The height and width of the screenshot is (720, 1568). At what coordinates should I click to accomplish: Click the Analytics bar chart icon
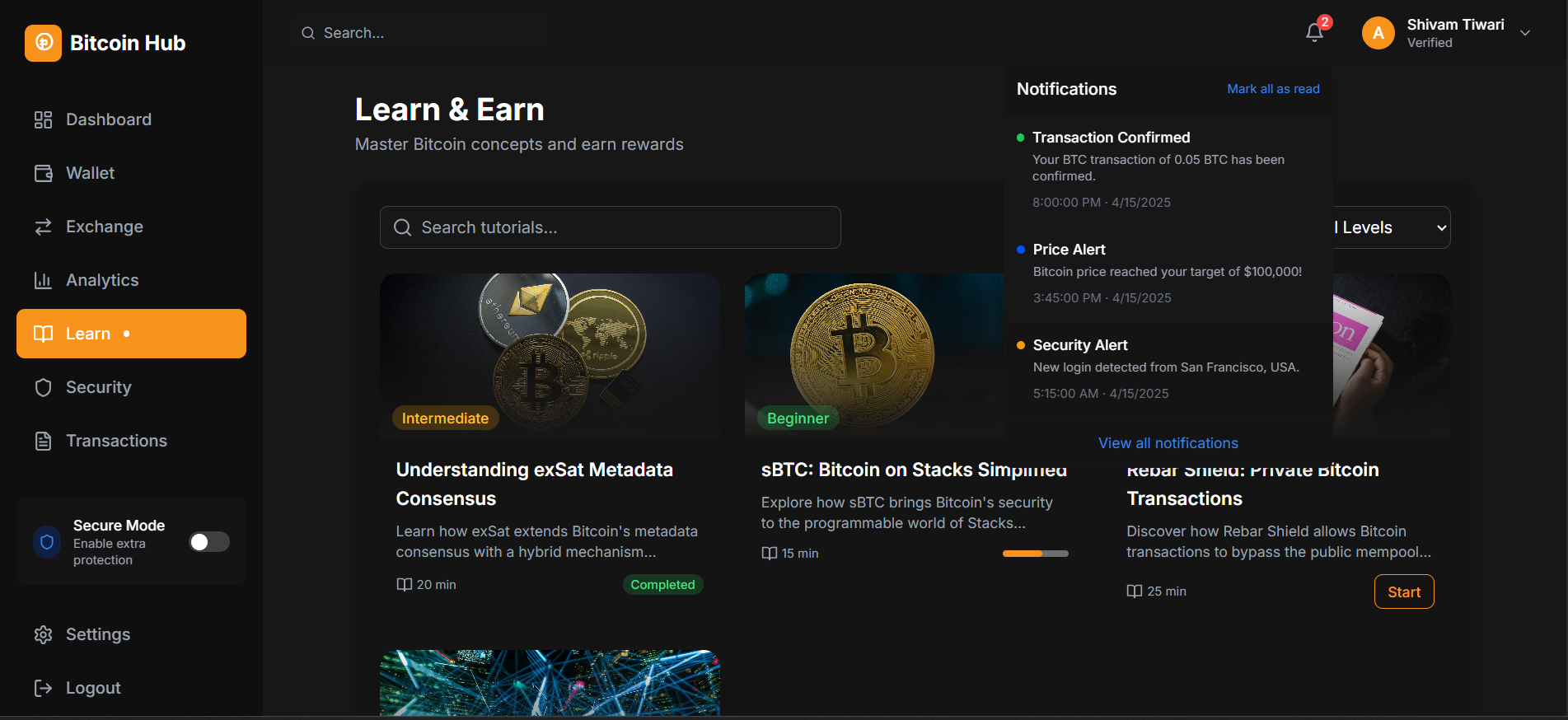[x=43, y=281]
